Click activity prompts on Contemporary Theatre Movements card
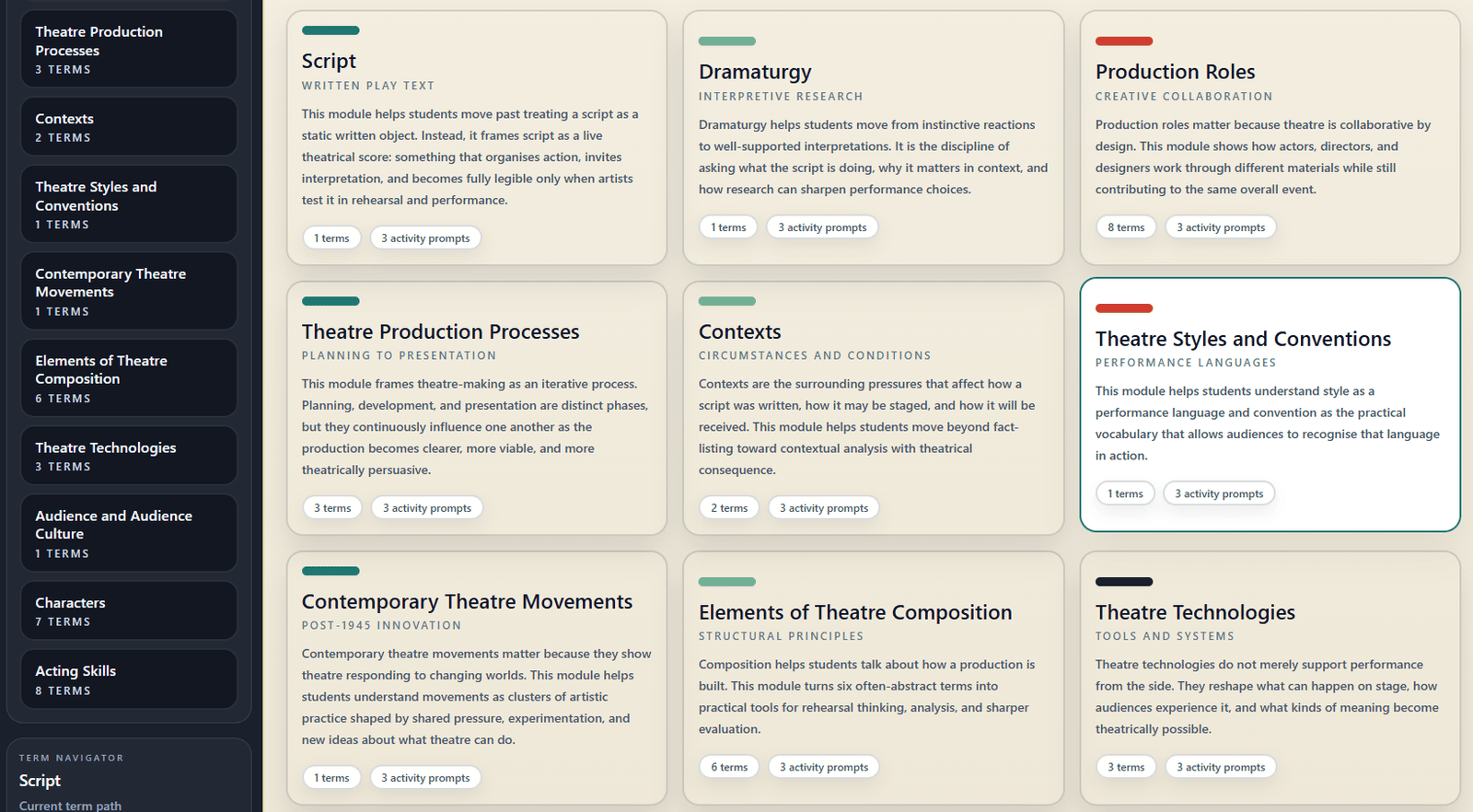Screen dimensions: 1473x812 click(x=425, y=778)
